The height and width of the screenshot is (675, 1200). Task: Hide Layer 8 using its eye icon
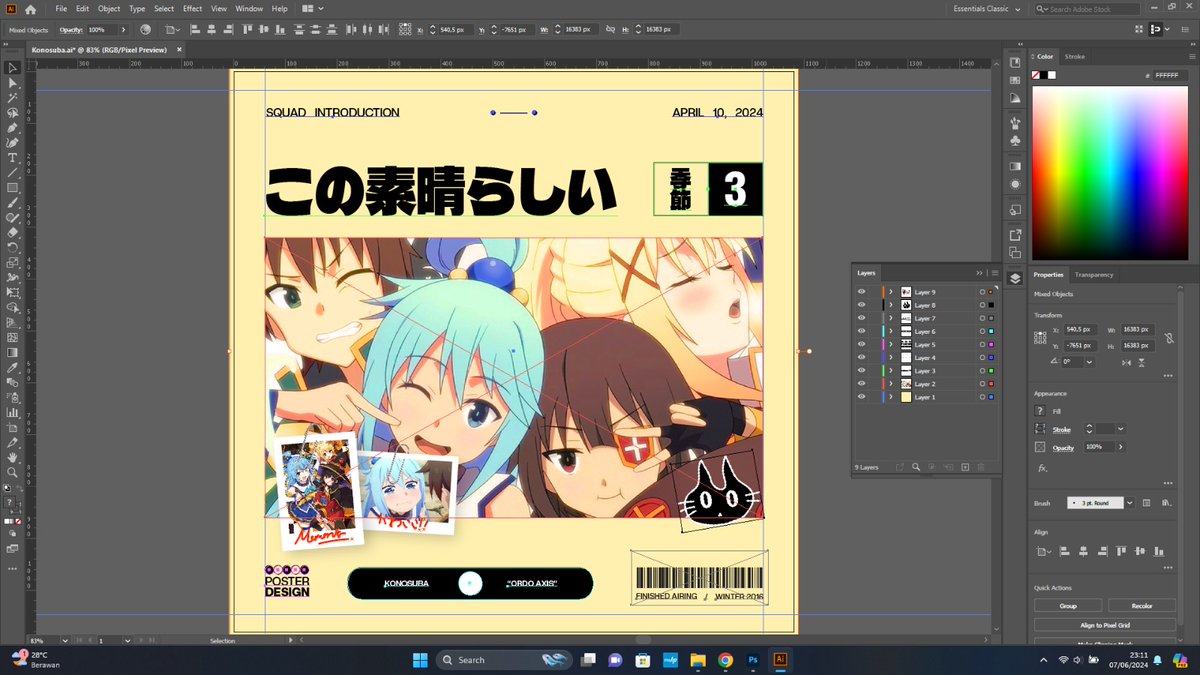[861, 305]
